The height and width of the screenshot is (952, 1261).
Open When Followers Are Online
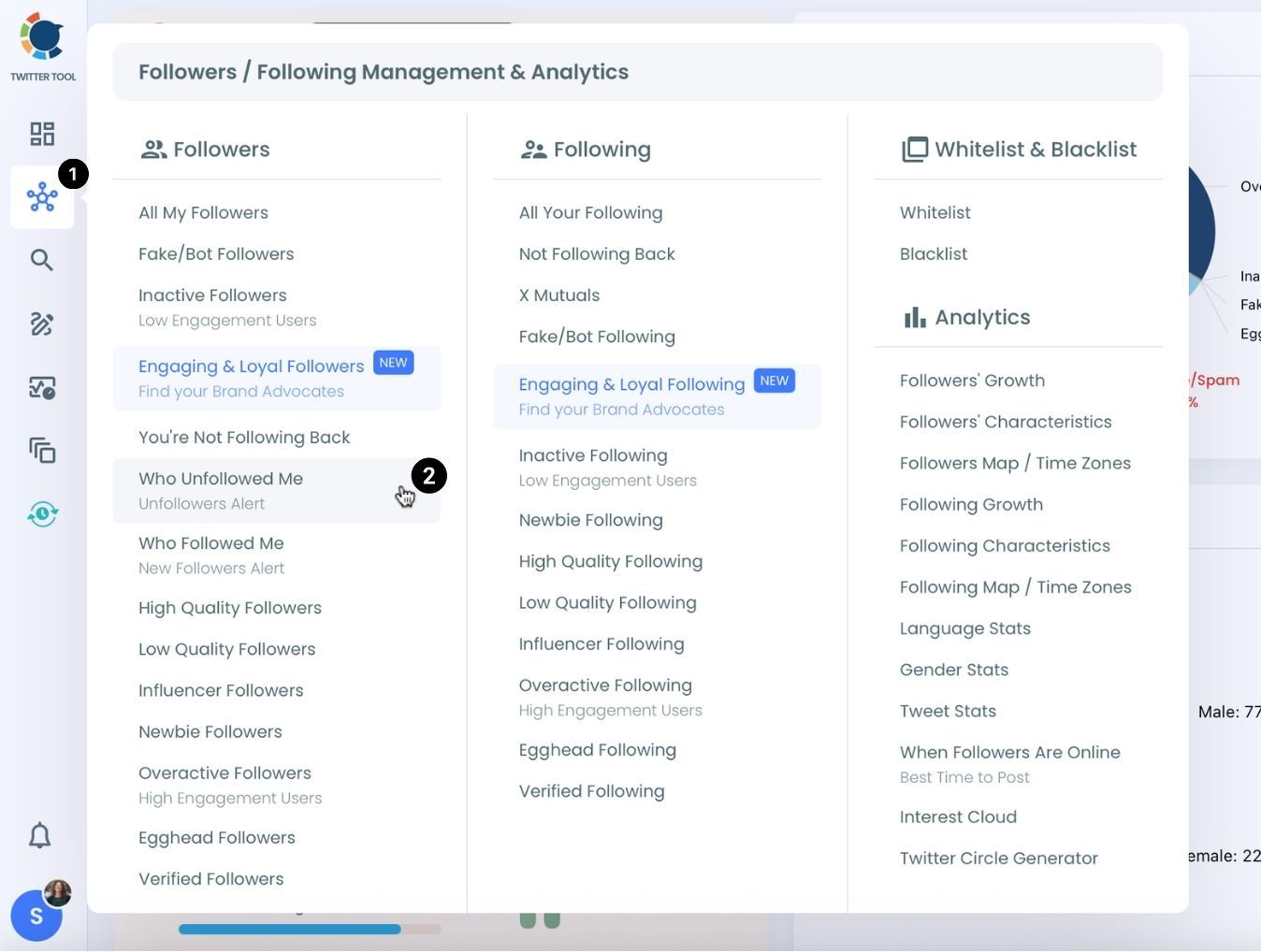[x=1009, y=753]
